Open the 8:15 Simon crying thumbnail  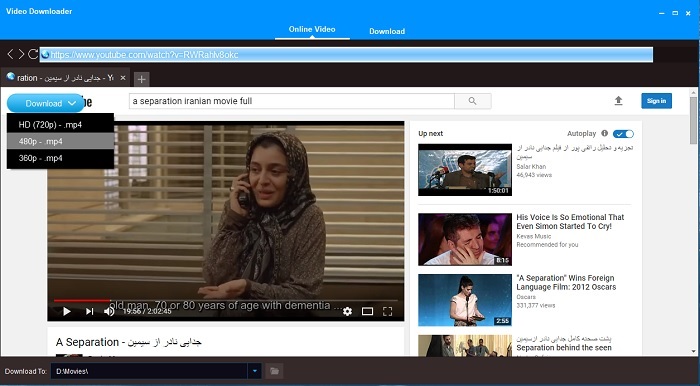point(465,239)
